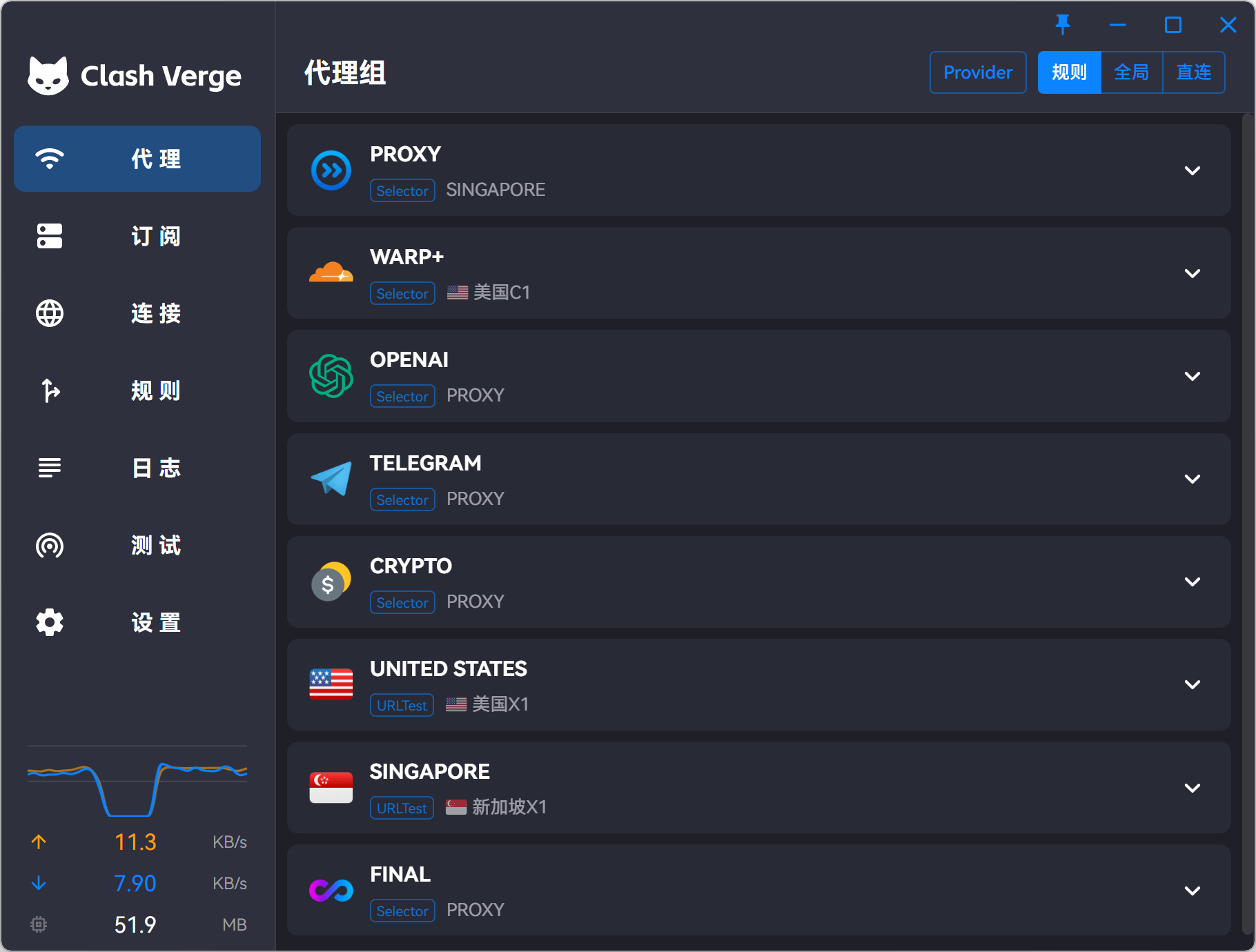
Task: Click the OpenAI group logo icon
Action: coord(331,376)
